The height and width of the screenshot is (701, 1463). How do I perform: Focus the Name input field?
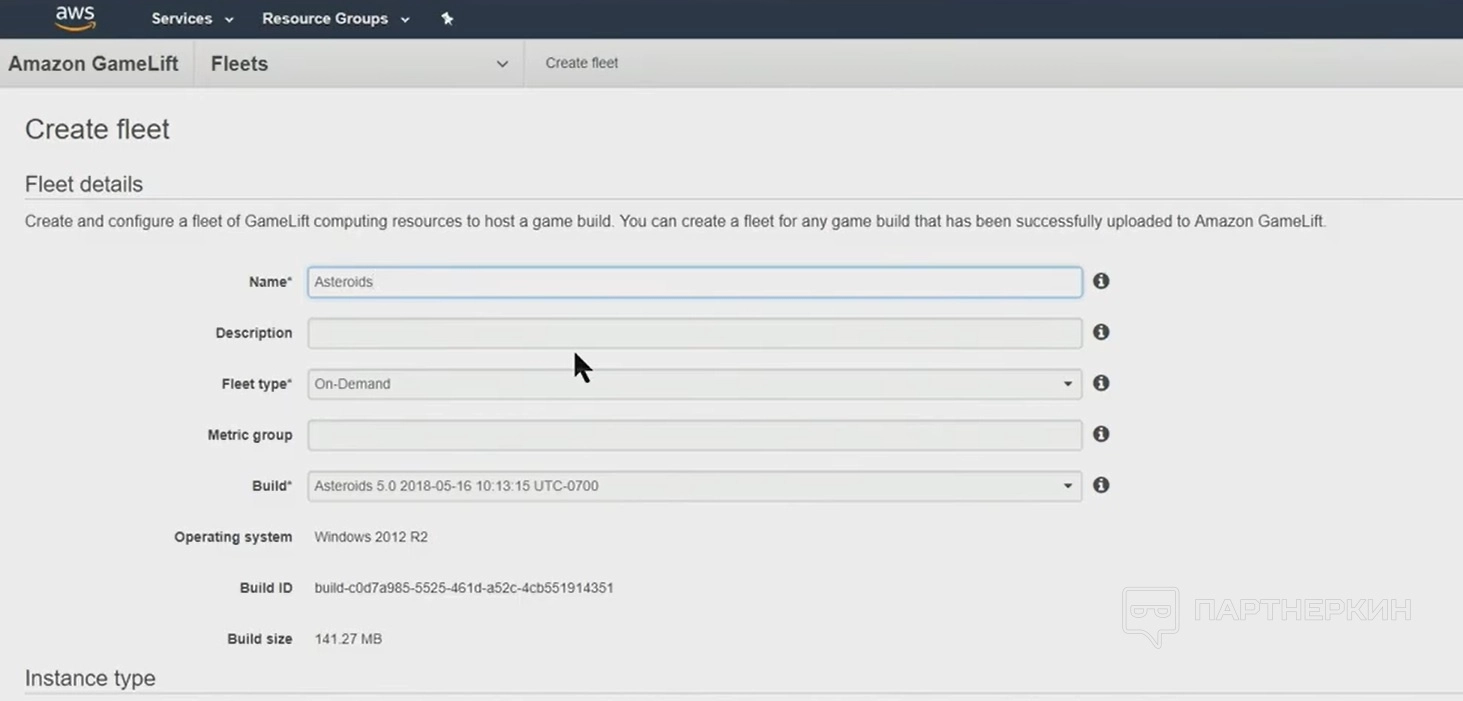point(694,282)
